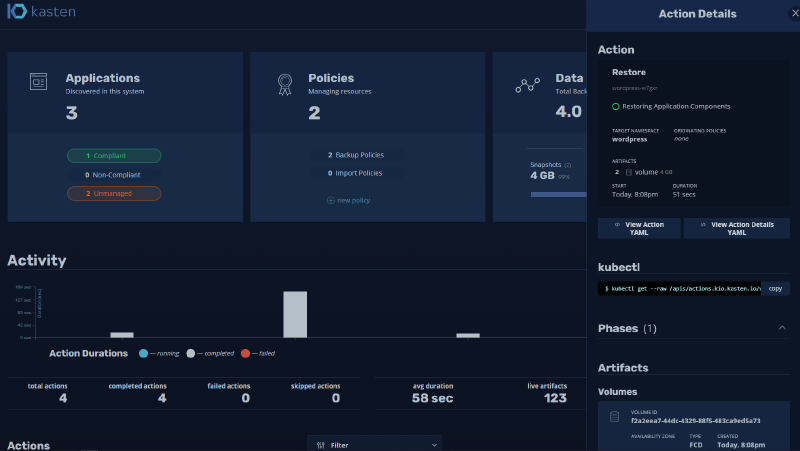The height and width of the screenshot is (451, 800).
Task: Open the Applications card icon
Action: [38, 81]
